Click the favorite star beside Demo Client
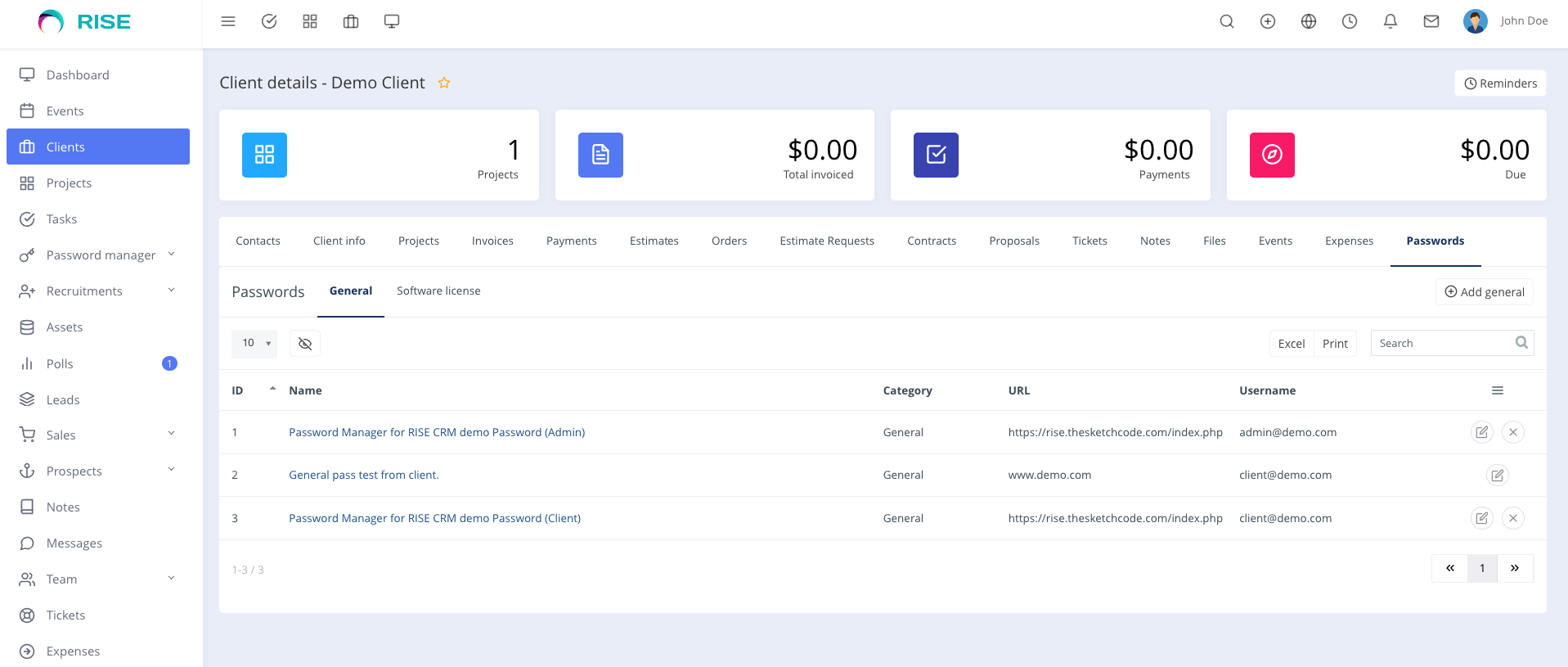Screen dimensions: 1568x667 tap(444, 83)
